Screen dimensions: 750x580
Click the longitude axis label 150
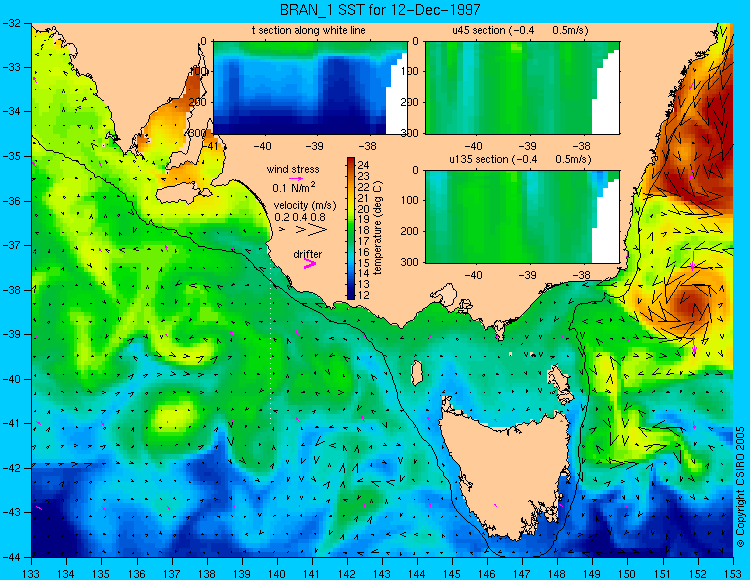tap(628, 573)
